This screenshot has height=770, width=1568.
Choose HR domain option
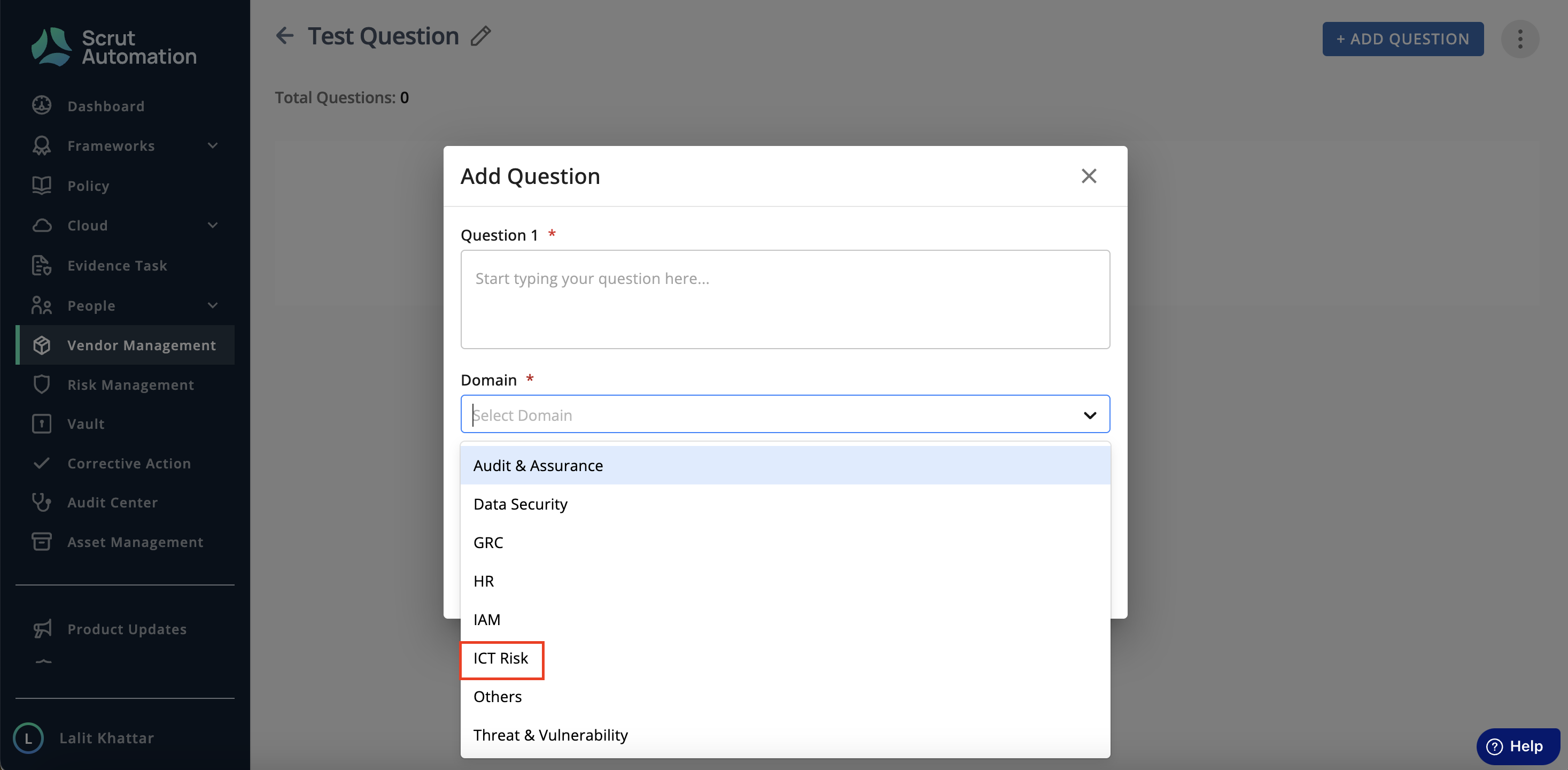coord(785,581)
